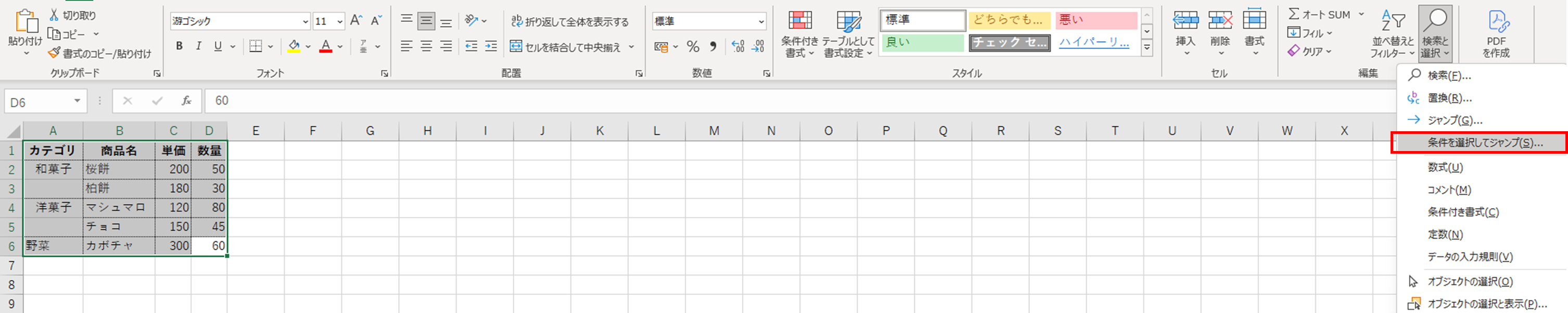Open the font name dropdown 游ゴシック
This screenshot has height=313, width=1568.
[305, 21]
